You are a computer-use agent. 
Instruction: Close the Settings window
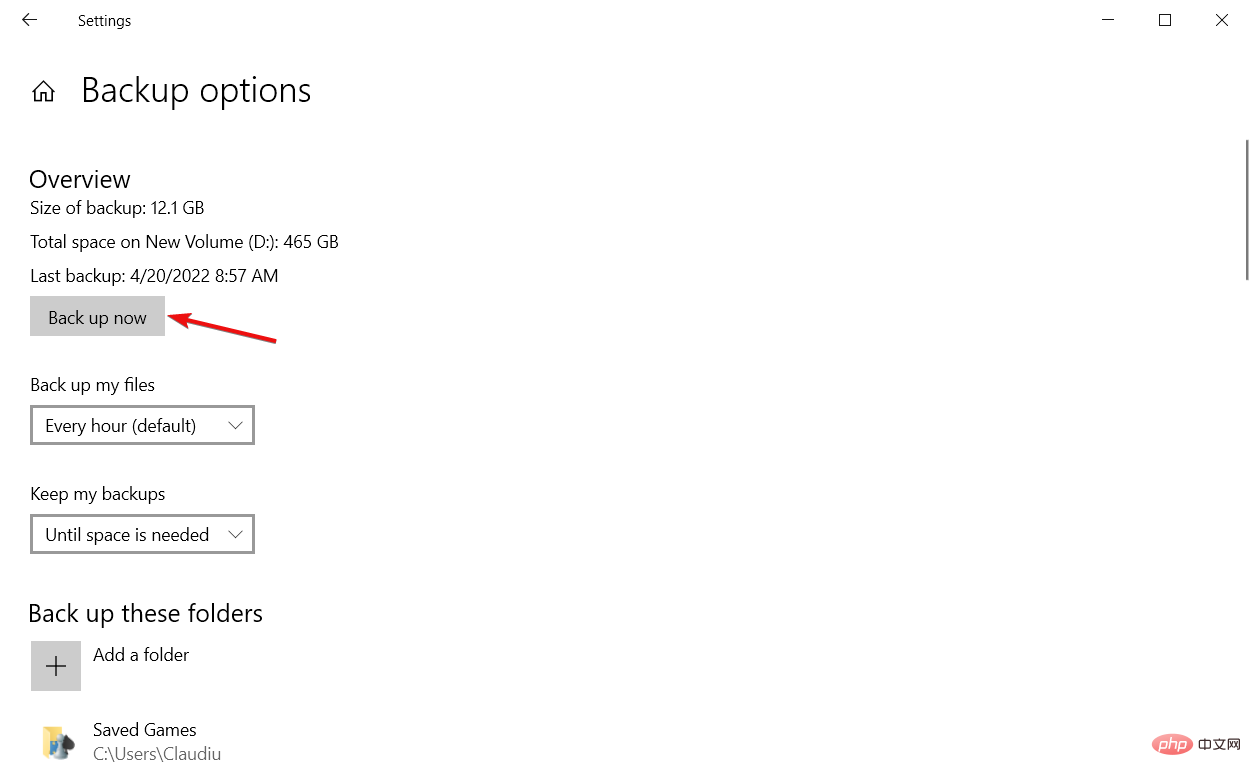point(1222,20)
